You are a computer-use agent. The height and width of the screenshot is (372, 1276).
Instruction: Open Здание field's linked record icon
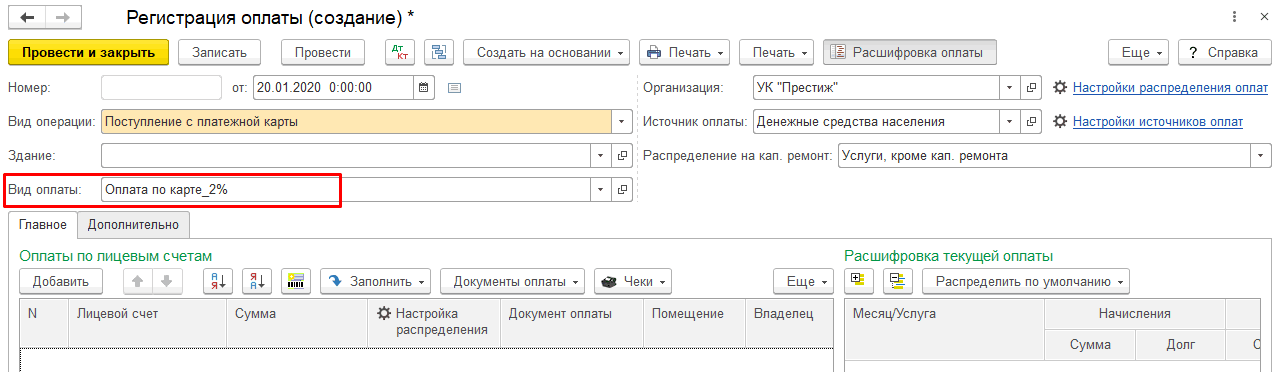pos(622,156)
